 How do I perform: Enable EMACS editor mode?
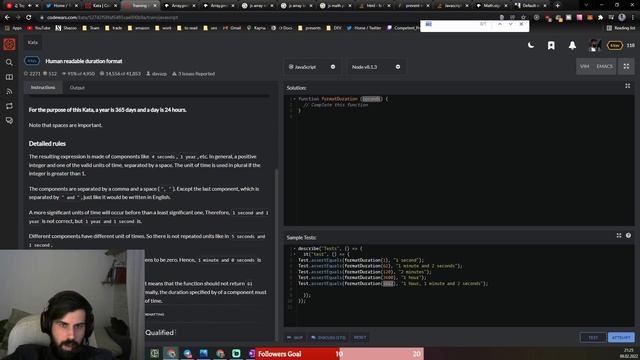pos(604,67)
